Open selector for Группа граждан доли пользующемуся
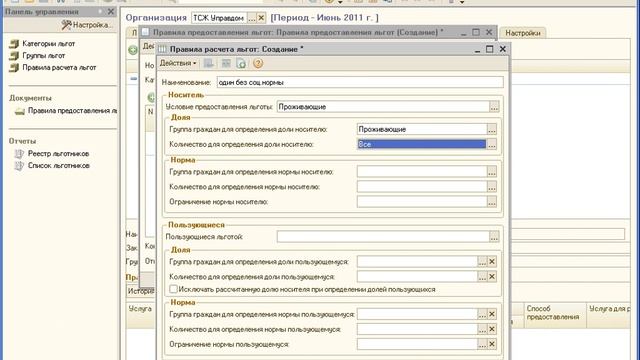 482,262
